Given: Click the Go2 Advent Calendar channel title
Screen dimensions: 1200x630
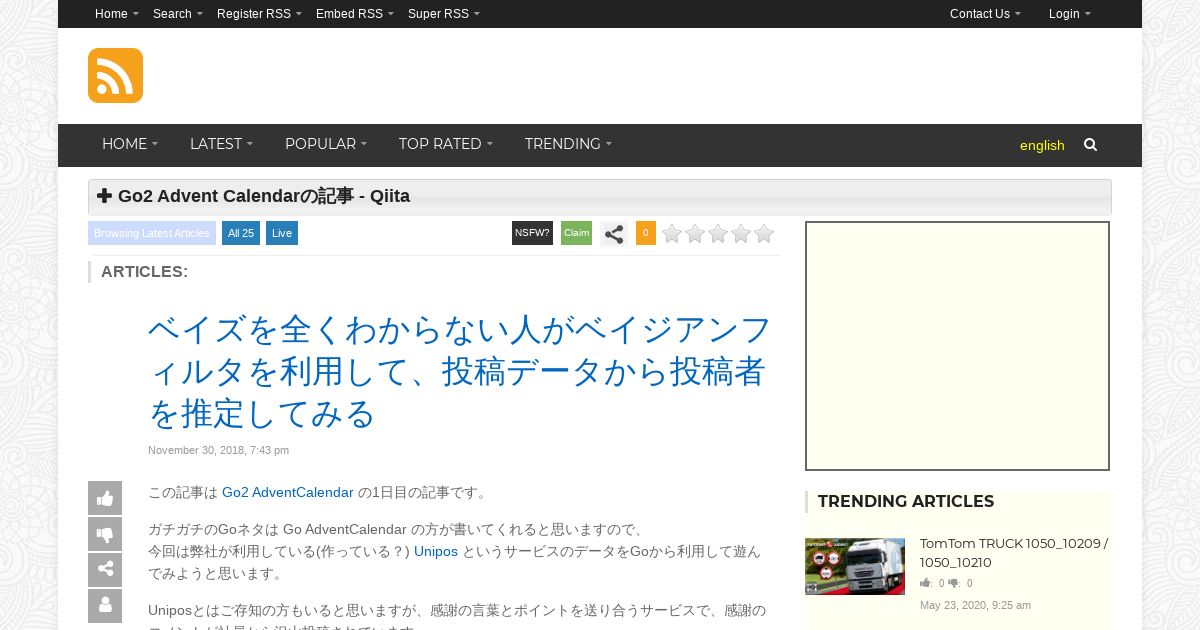Looking at the screenshot, I should 264,196.
